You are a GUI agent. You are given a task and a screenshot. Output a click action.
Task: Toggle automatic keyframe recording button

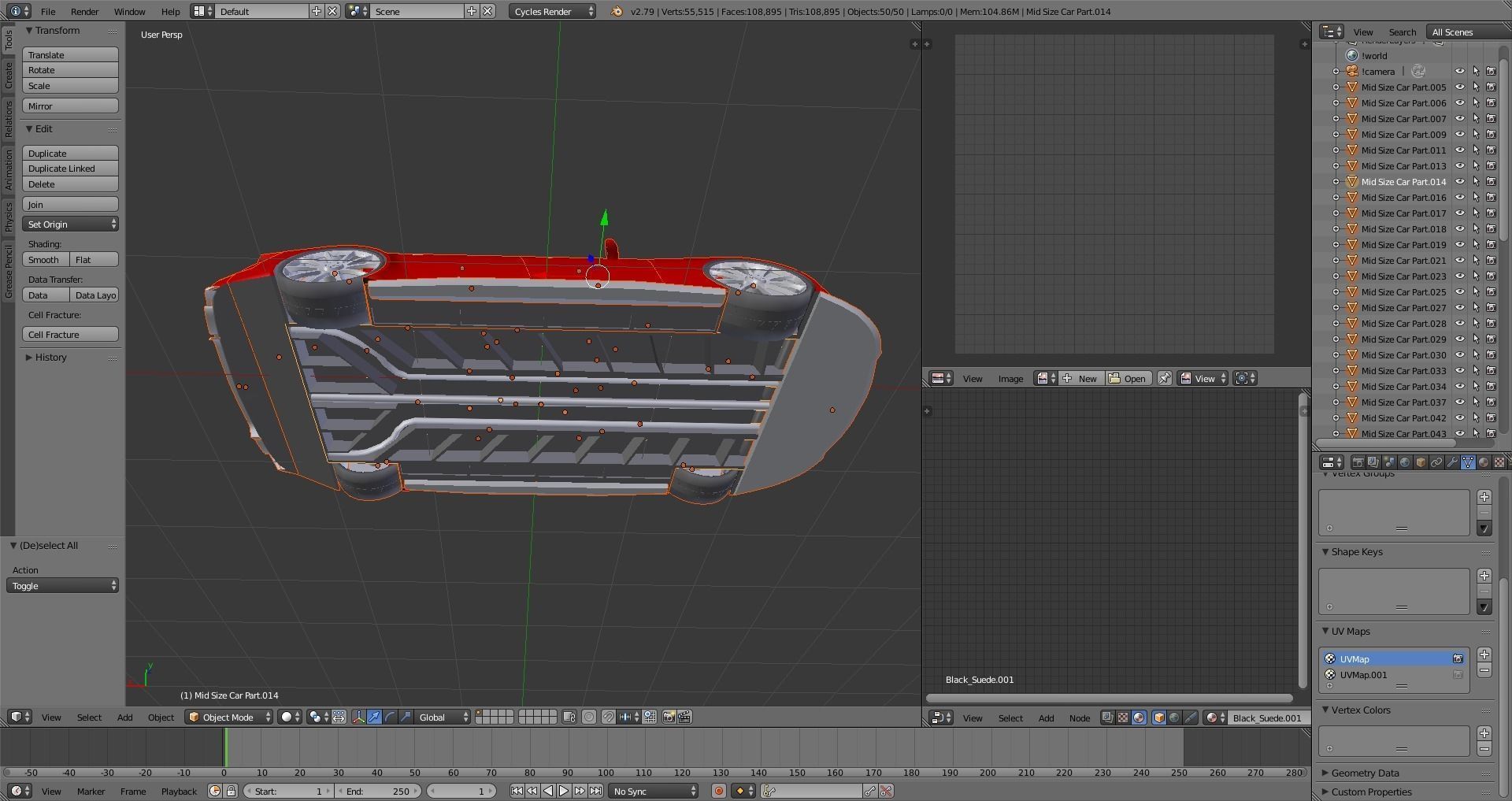point(719,791)
